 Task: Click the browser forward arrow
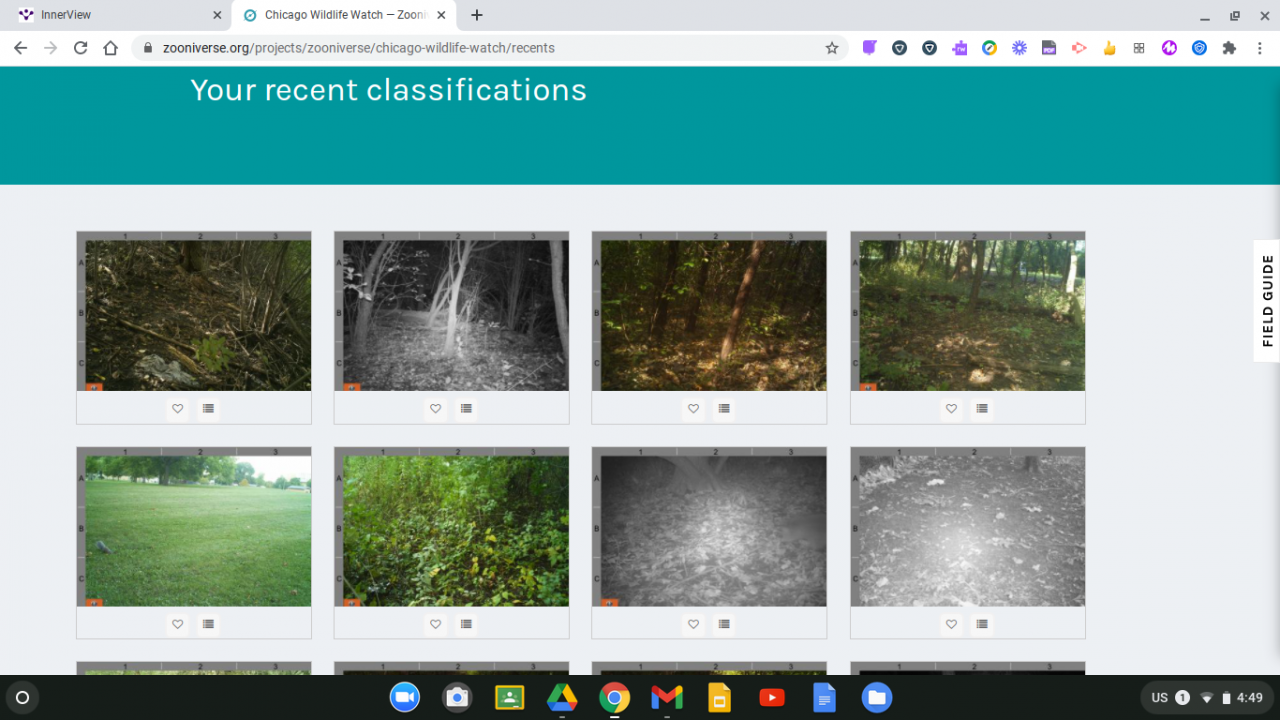pyautogui.click(x=50, y=48)
